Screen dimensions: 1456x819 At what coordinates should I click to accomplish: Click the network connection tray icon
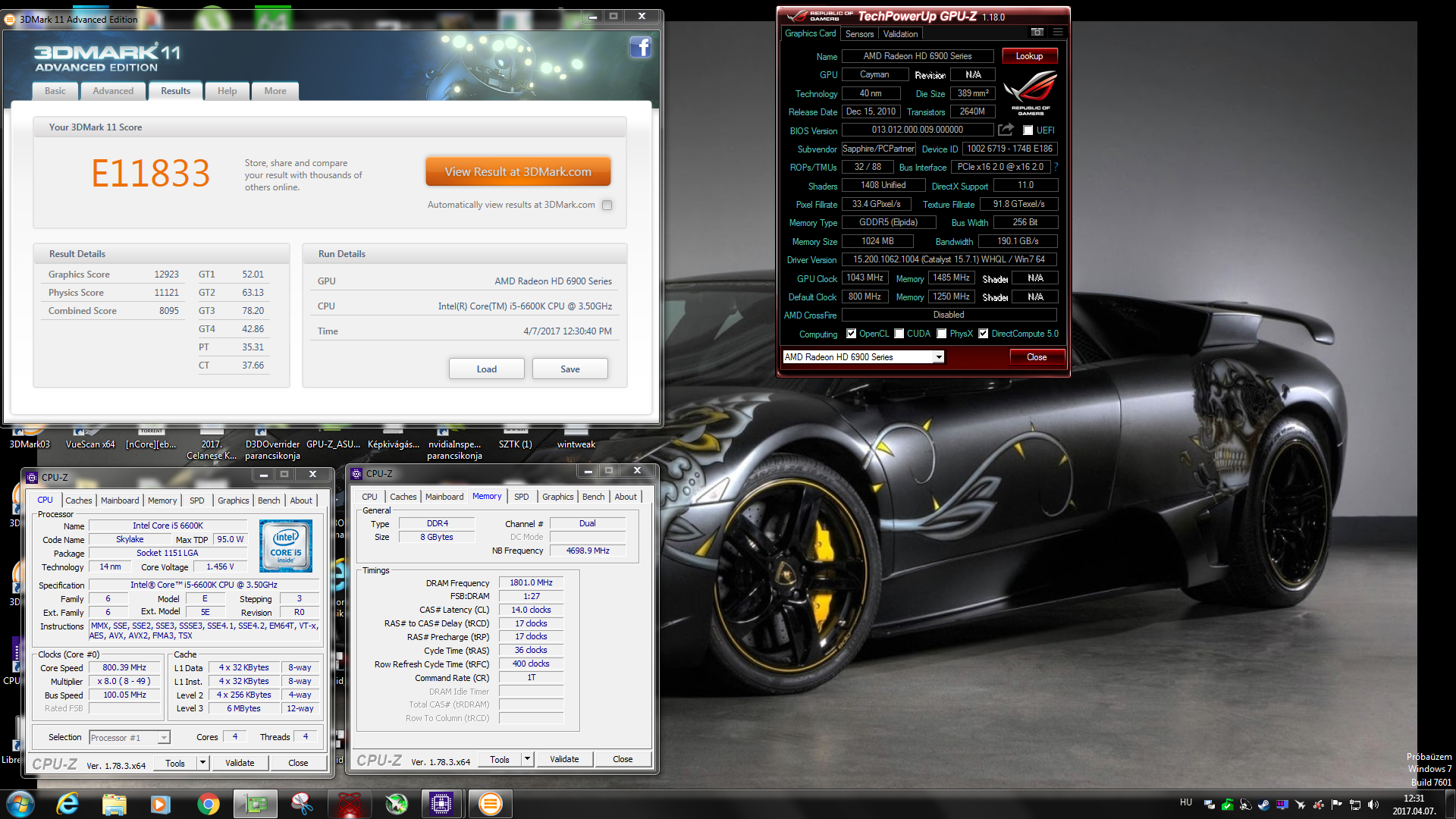pyautogui.click(x=1354, y=805)
